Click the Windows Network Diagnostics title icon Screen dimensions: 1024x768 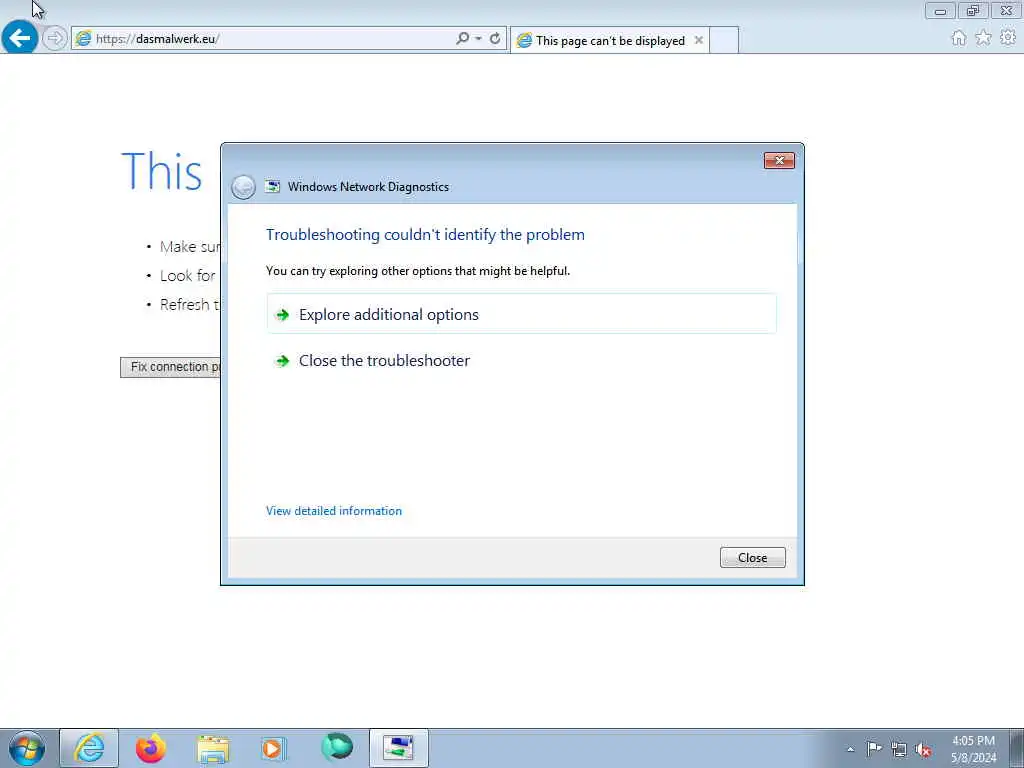[272, 187]
